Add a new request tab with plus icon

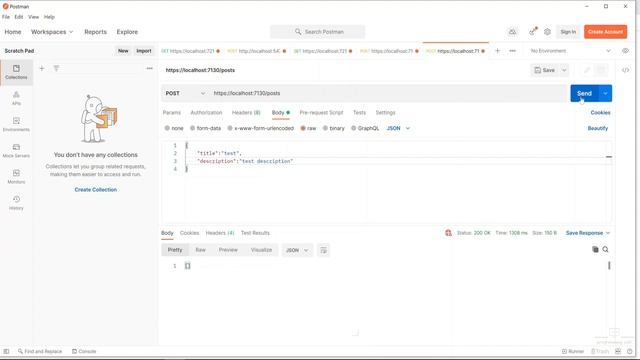pos(497,51)
